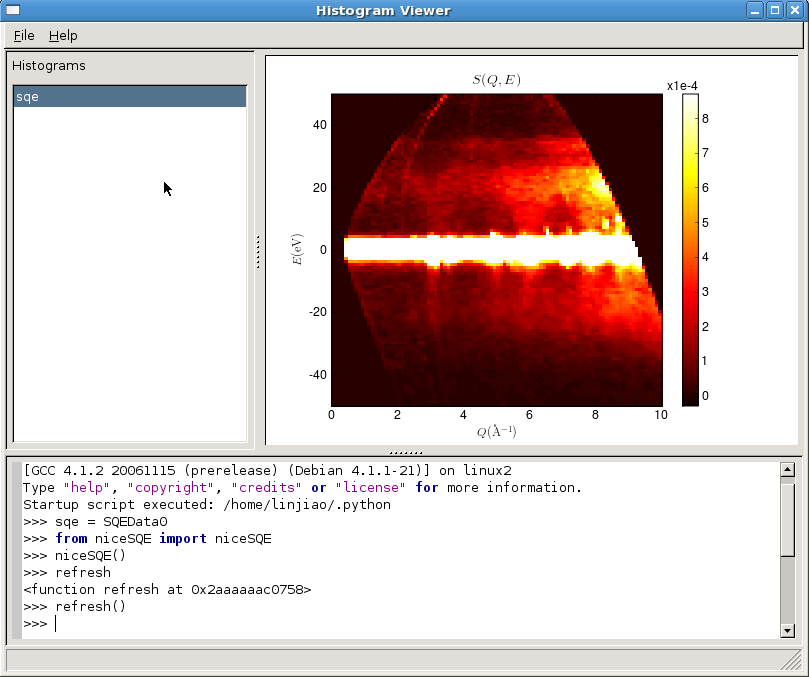Image resolution: width=809 pixels, height=677 pixels.
Task: Click the colorbar scale beside the plot
Action: pyautogui.click(x=690, y=250)
